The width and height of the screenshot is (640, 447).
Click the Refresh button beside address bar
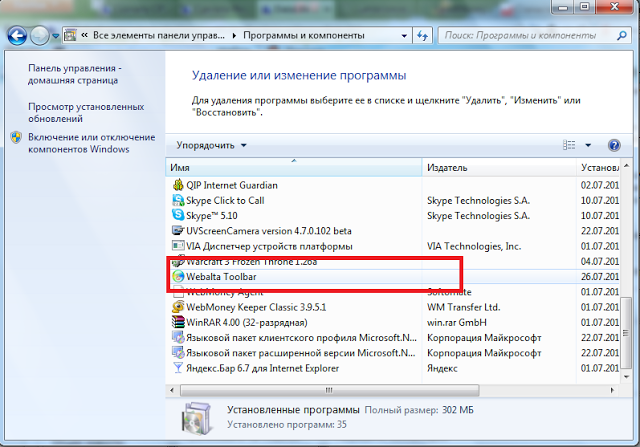(422, 36)
